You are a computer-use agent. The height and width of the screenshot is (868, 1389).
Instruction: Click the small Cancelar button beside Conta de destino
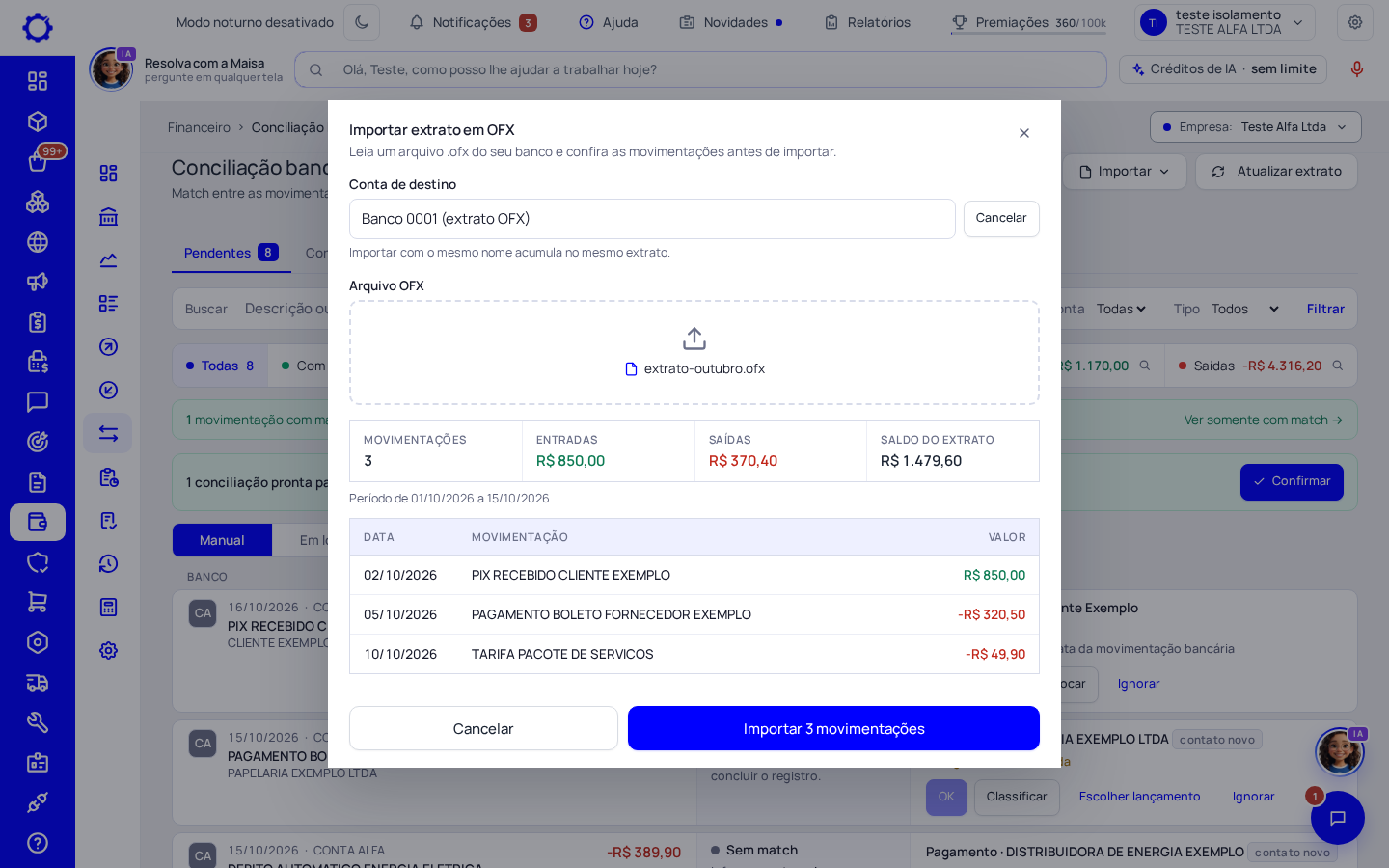click(1001, 219)
